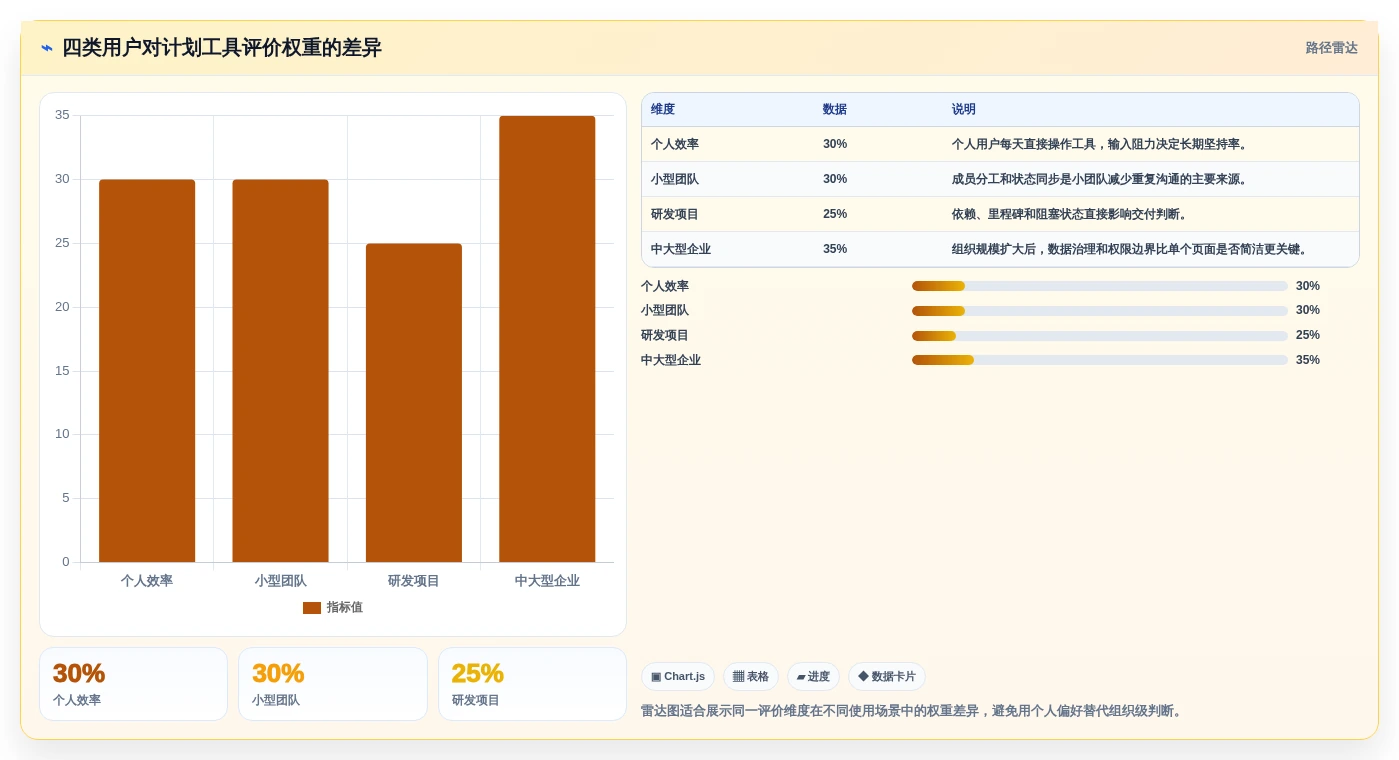Click the 35 y-axis tick label
The width and height of the screenshot is (1399, 760).
[62, 115]
